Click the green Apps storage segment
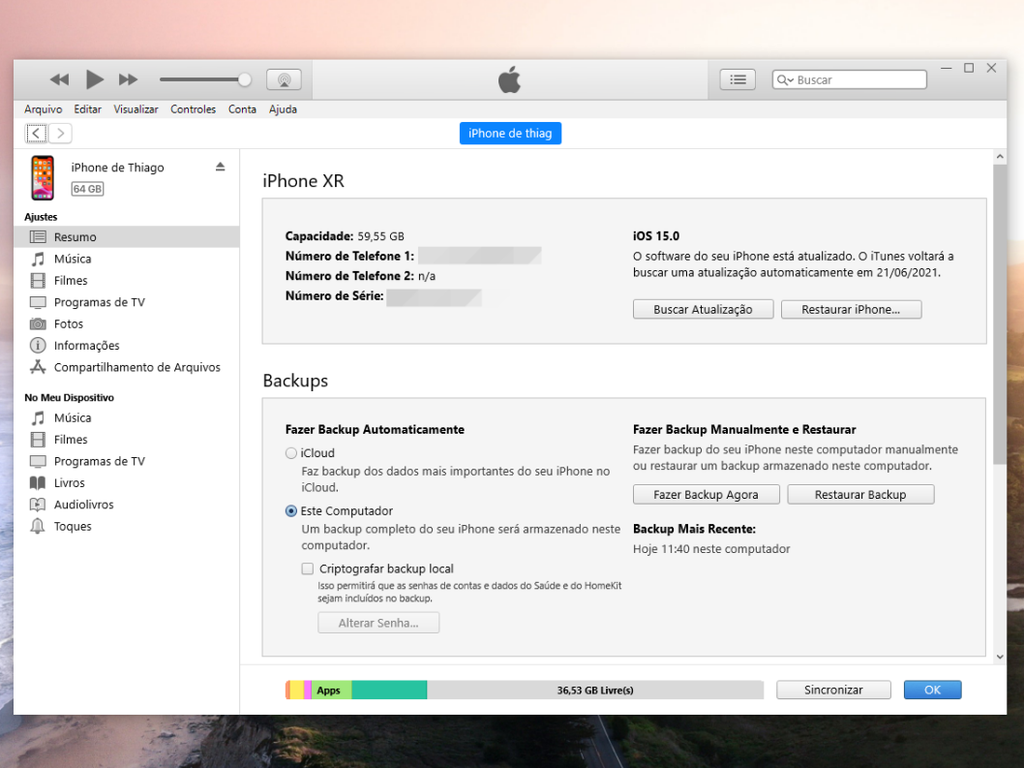This screenshot has height=768, width=1024. [x=332, y=690]
